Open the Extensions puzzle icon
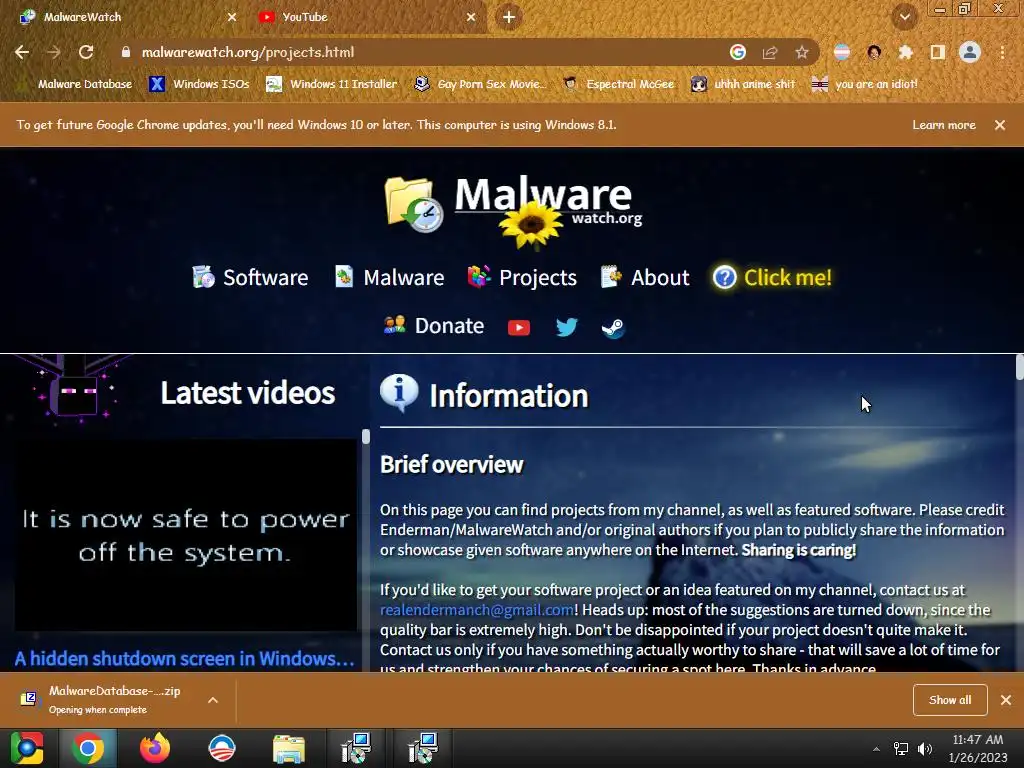The height and width of the screenshot is (768, 1024). [905, 52]
